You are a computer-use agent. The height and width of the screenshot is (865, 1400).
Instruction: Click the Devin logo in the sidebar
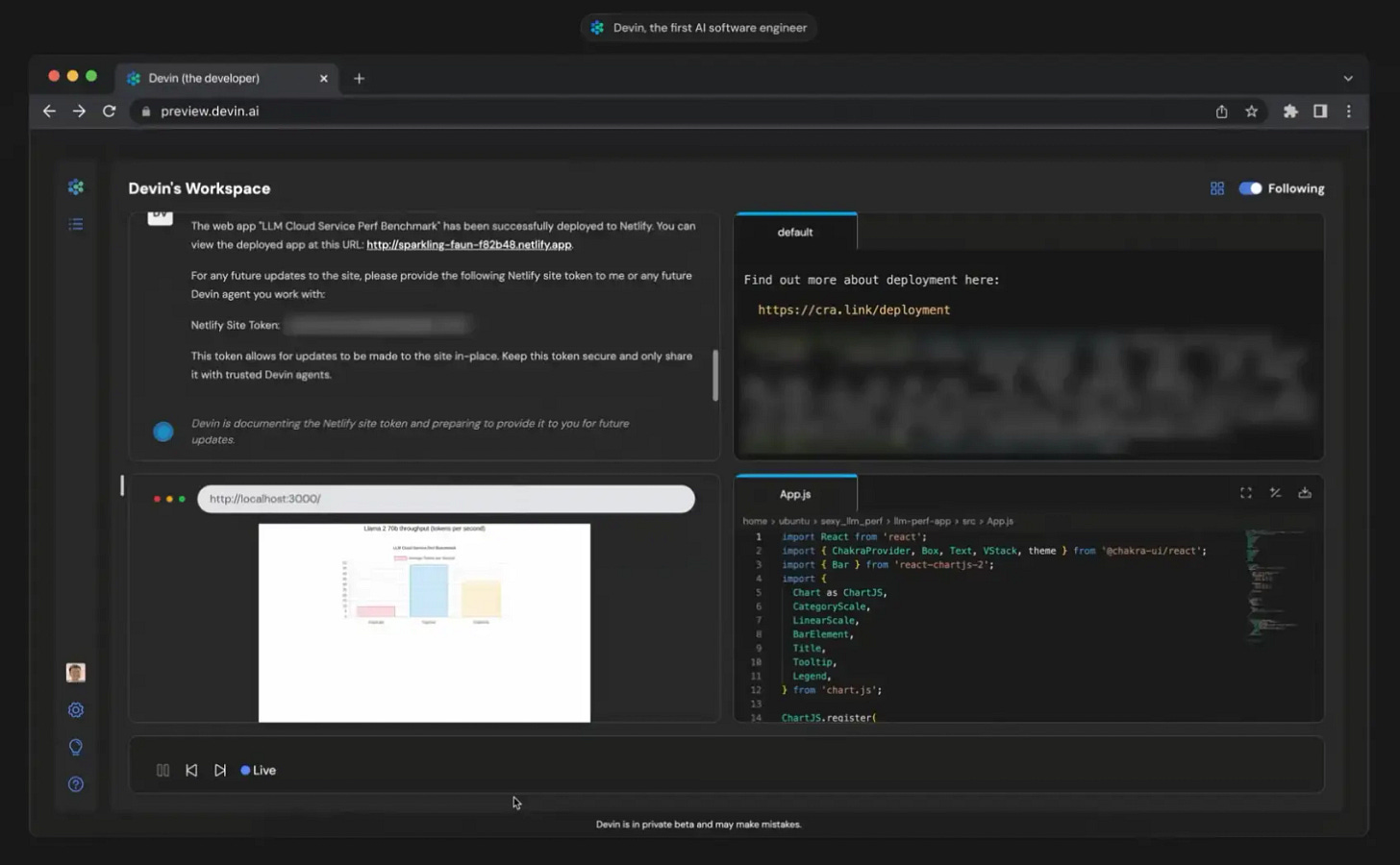[76, 187]
